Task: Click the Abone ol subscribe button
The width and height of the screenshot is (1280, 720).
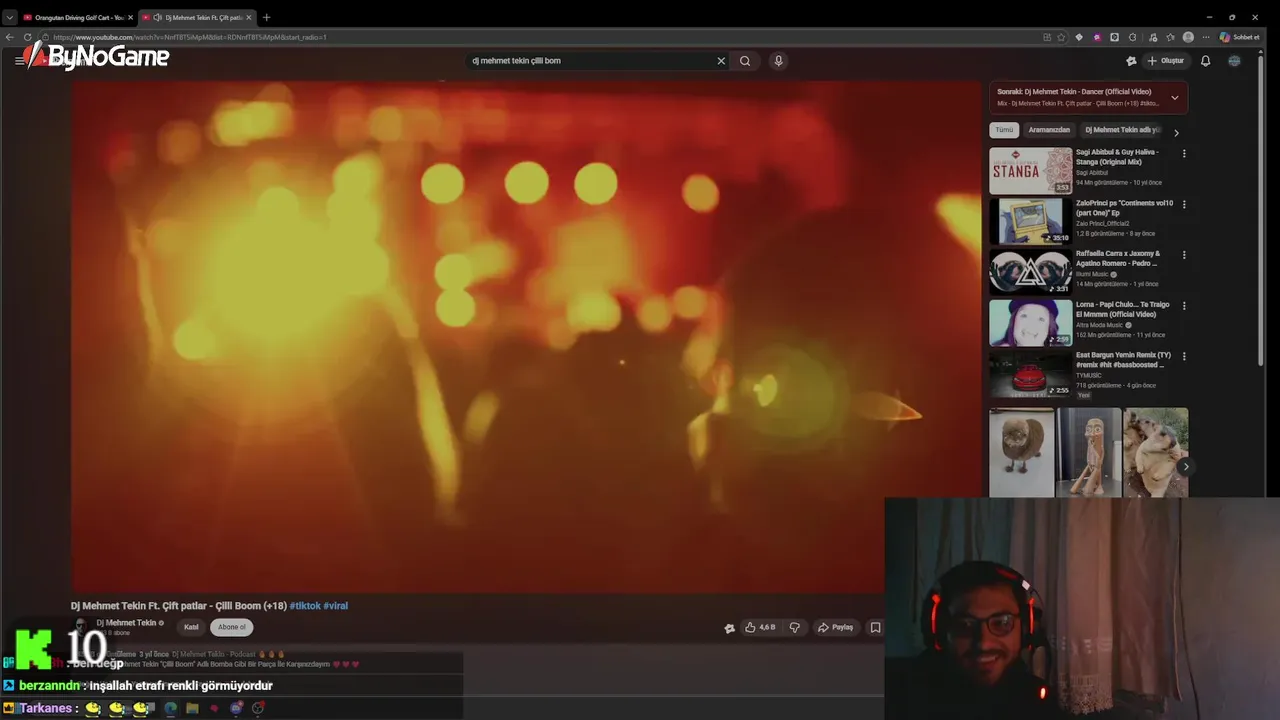Action: [x=231, y=627]
